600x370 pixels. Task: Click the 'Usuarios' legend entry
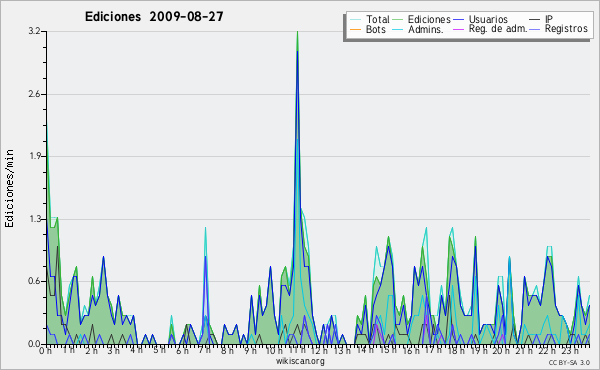point(488,19)
